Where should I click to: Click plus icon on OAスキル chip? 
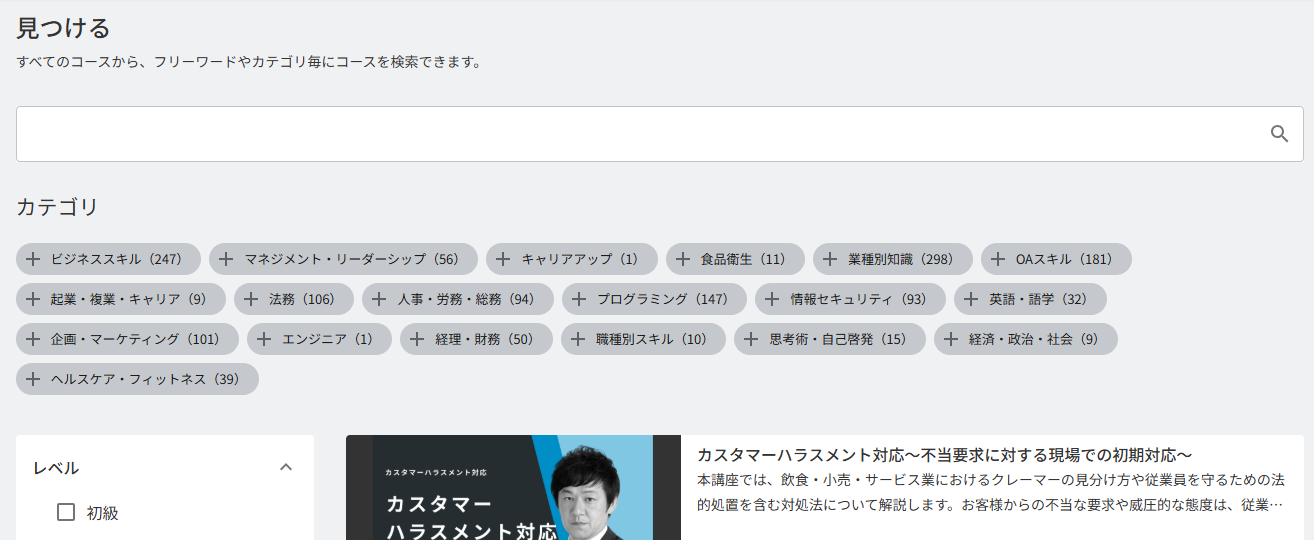(x=998, y=259)
